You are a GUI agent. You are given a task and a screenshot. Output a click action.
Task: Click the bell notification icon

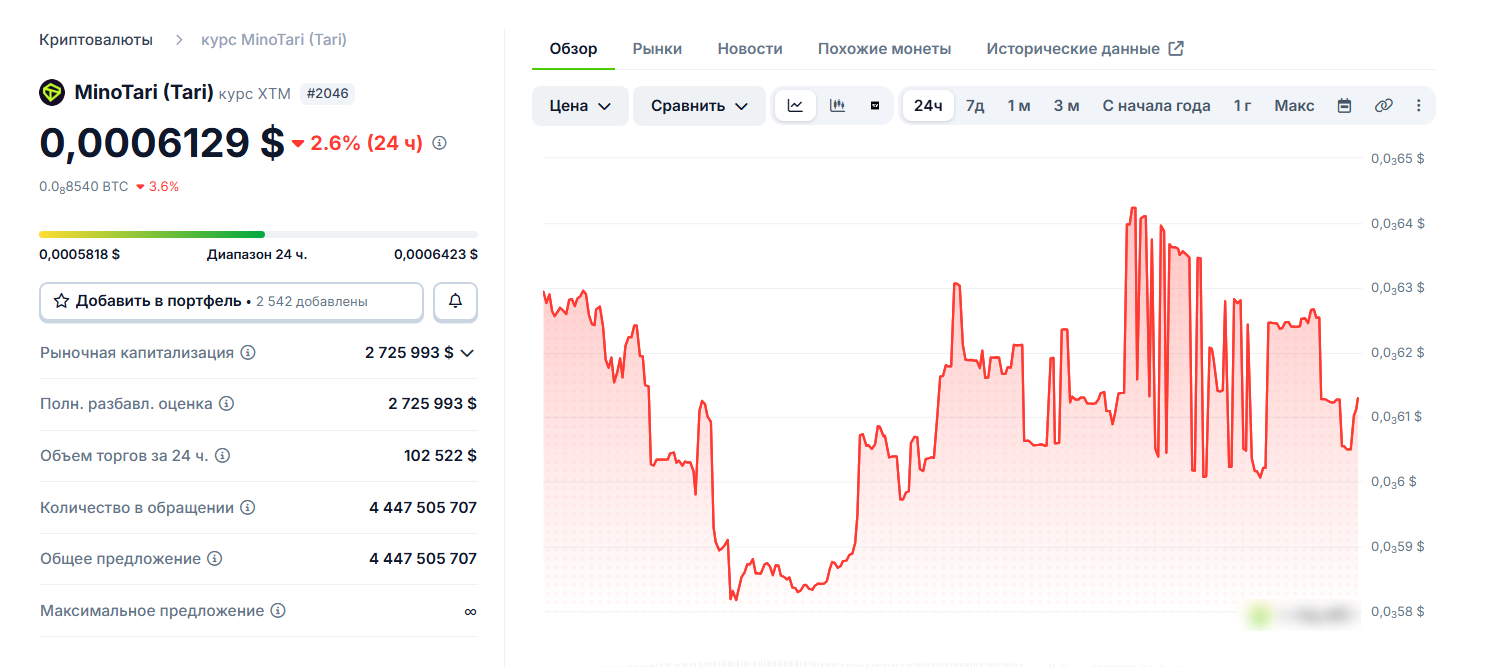[455, 301]
